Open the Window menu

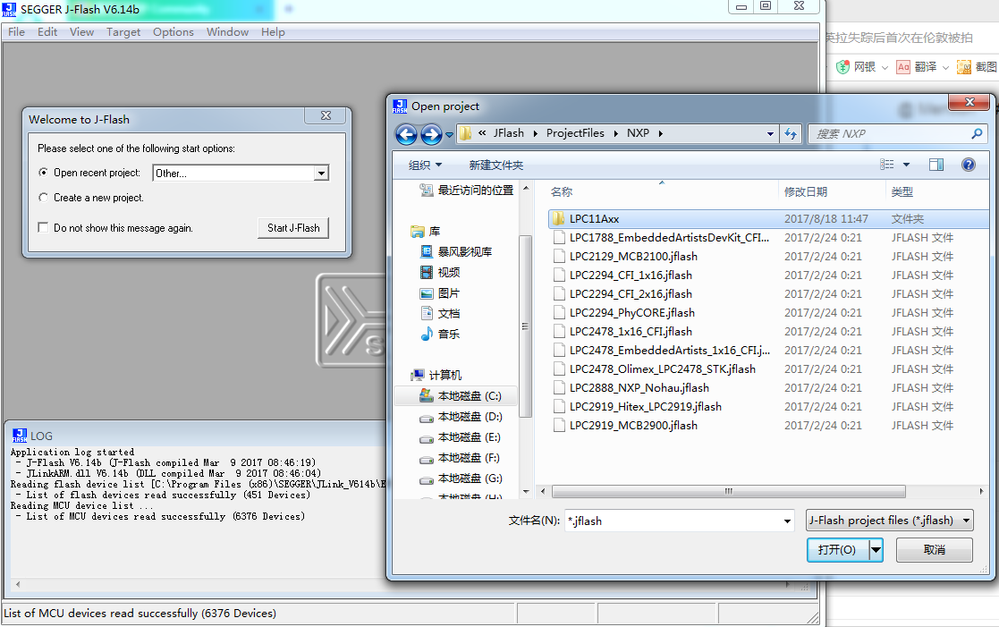click(227, 32)
